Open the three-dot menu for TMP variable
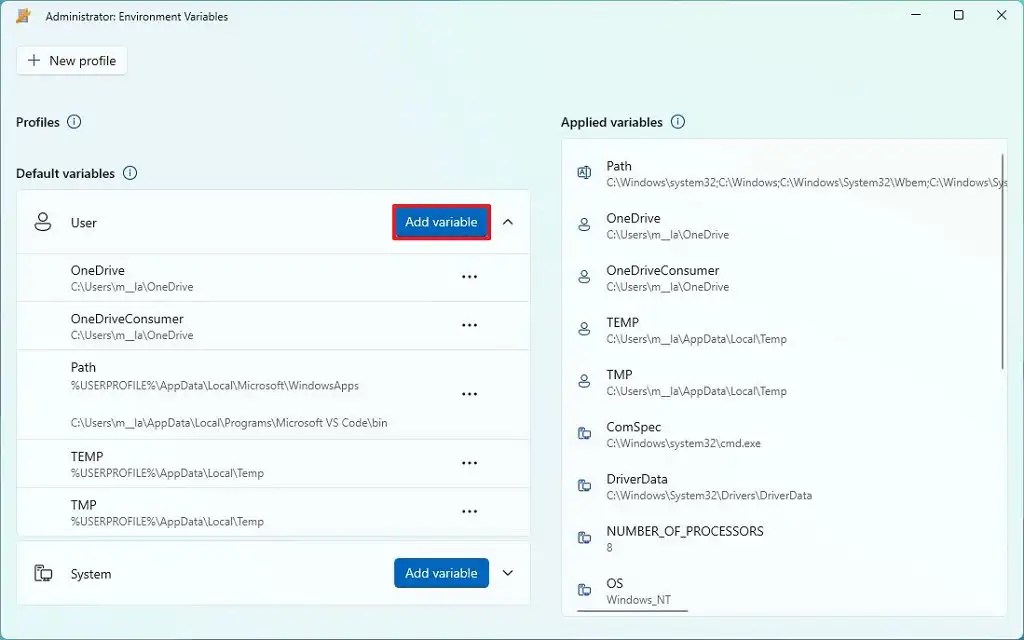 pos(470,511)
